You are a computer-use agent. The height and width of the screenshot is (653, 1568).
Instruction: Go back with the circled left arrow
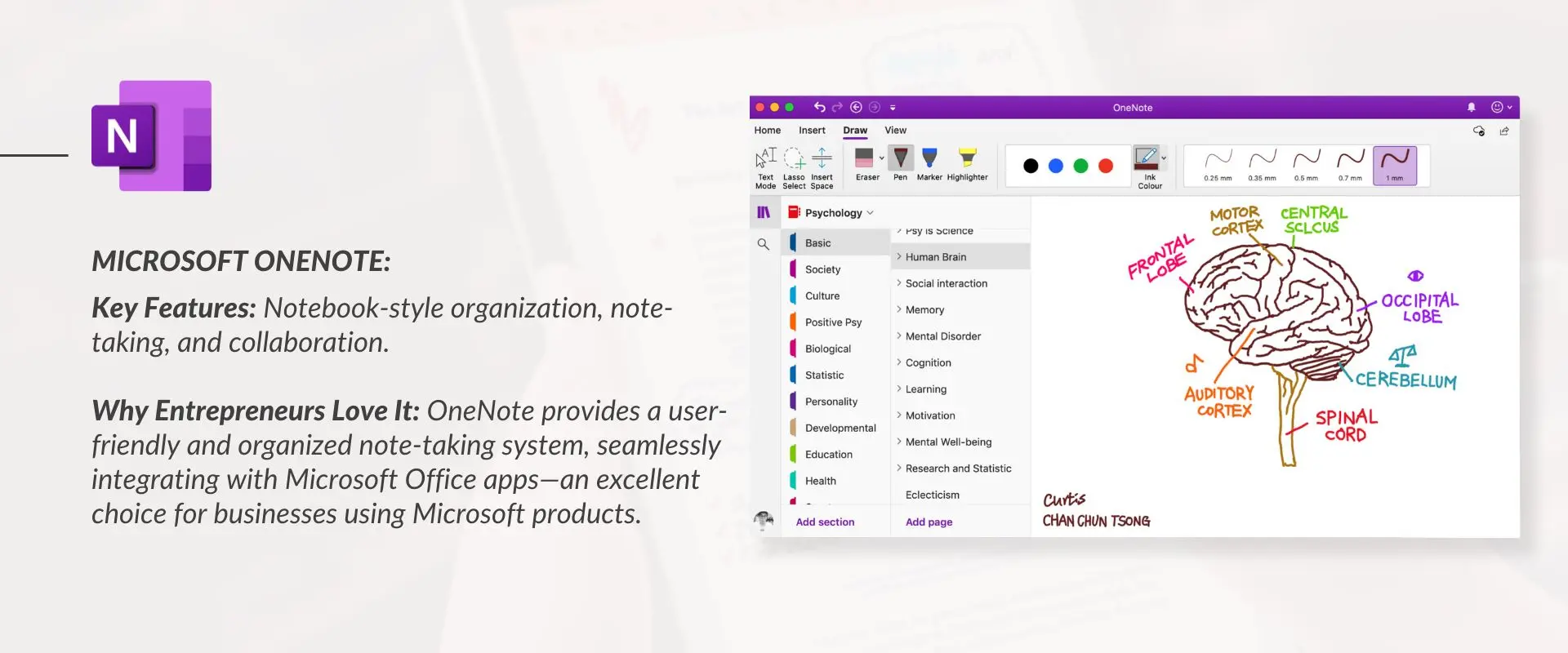point(856,107)
